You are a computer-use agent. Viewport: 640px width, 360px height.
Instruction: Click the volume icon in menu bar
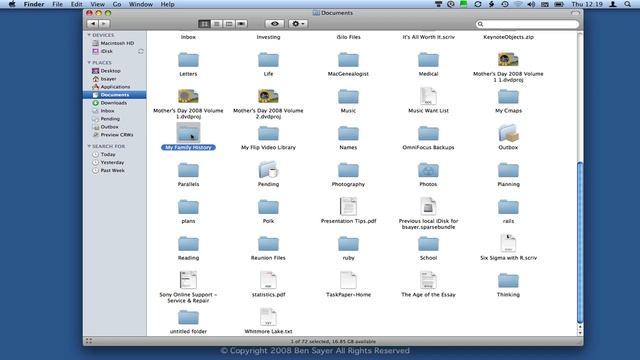coord(531,4)
